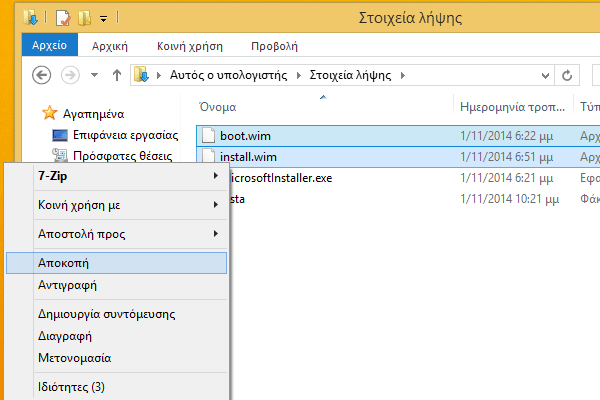Expand the chevron after Αυτός ο υπολογιστής
Screen dimensions: 600x400
[x=298, y=75]
